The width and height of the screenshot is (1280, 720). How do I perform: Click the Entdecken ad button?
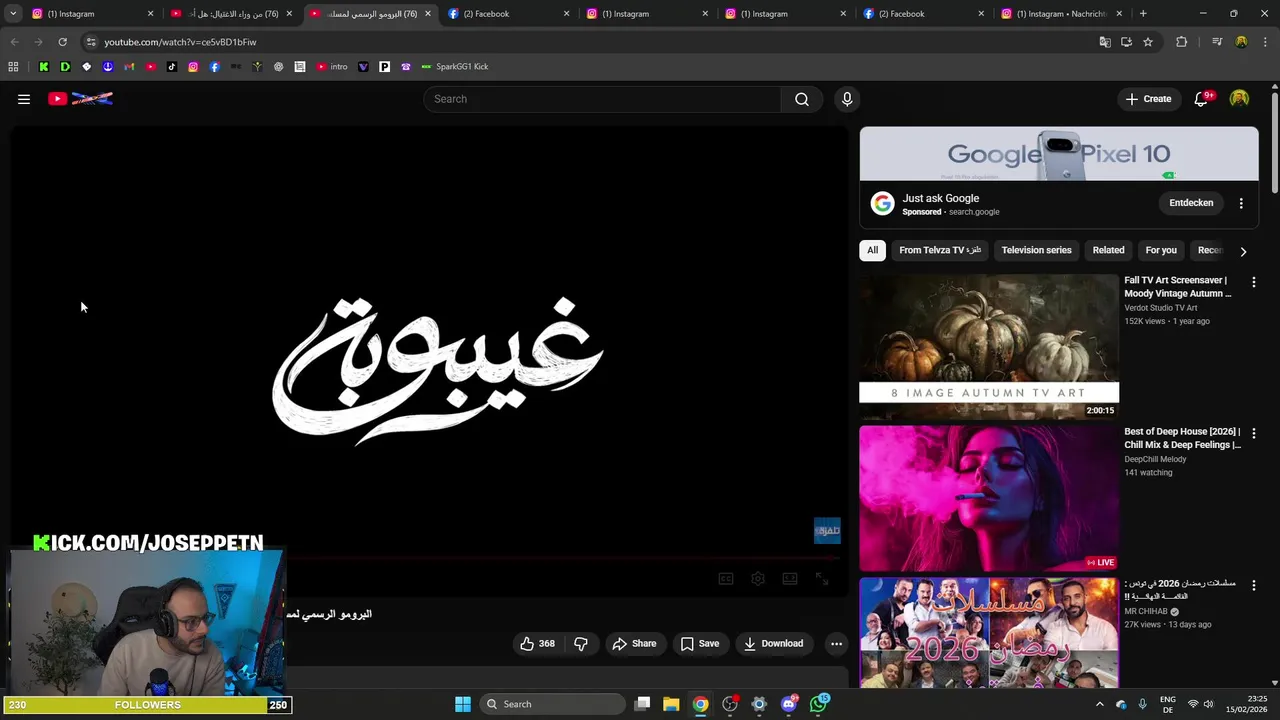pyautogui.click(x=1191, y=203)
